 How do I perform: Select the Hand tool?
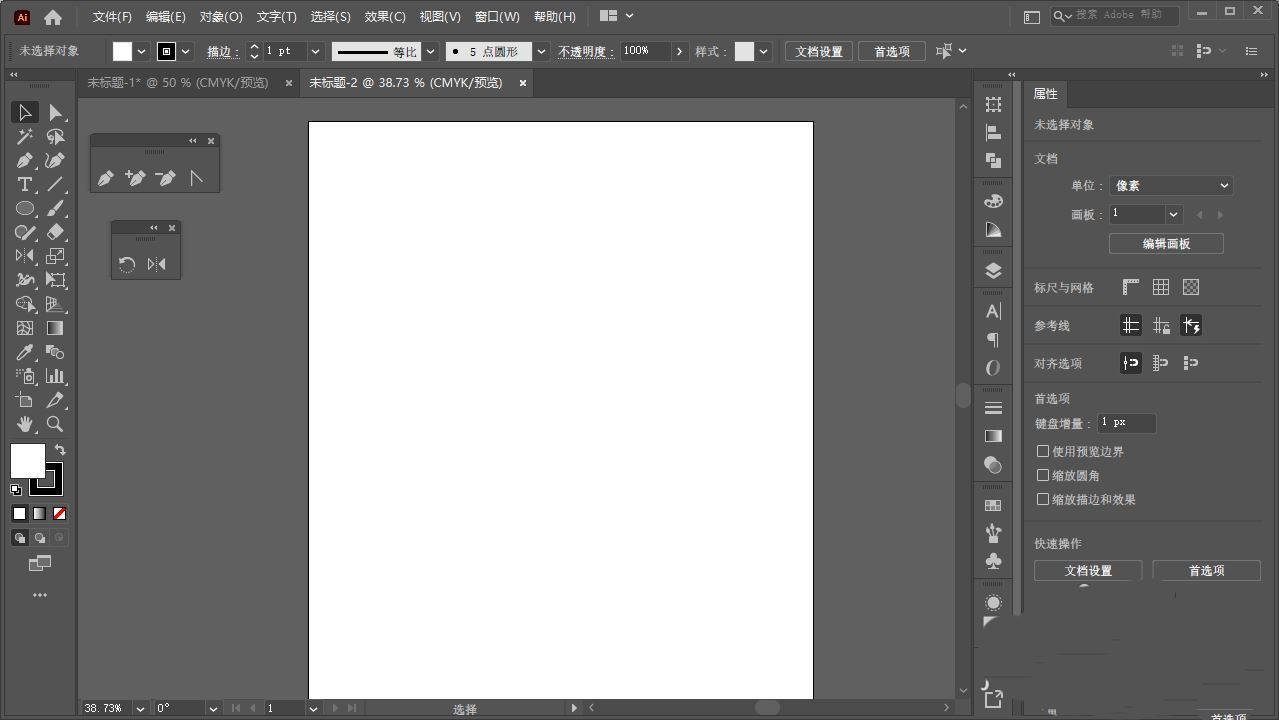(25, 424)
